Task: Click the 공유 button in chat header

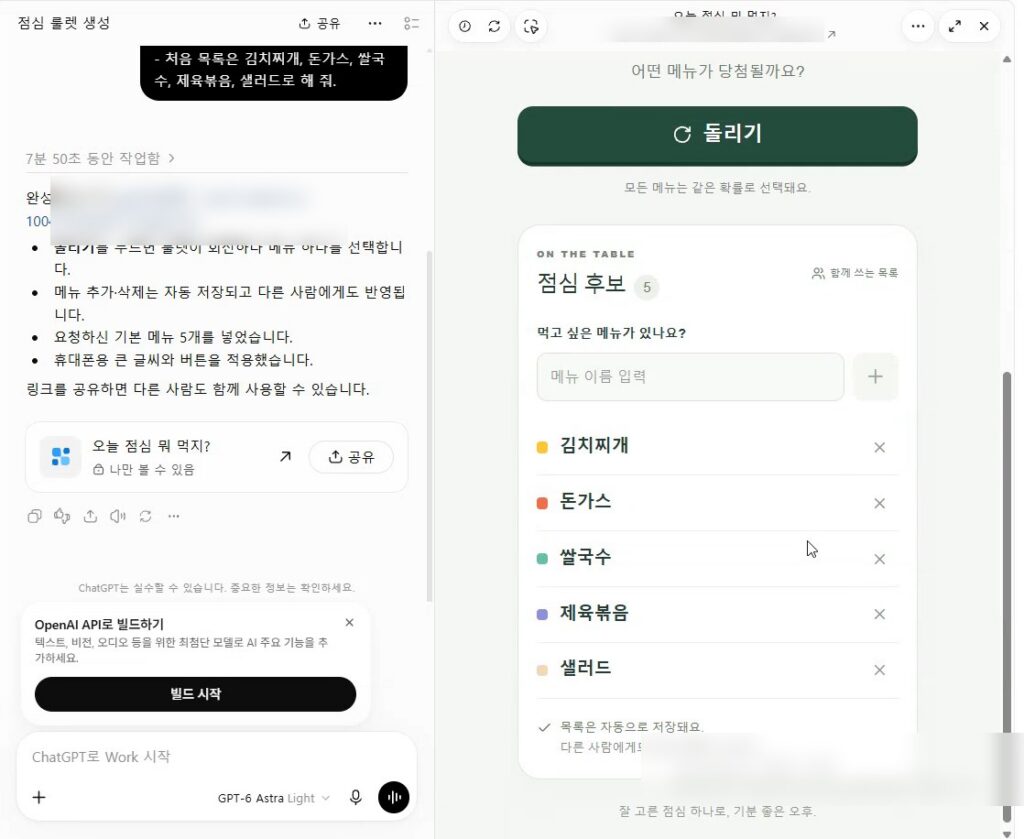Action: pos(319,24)
